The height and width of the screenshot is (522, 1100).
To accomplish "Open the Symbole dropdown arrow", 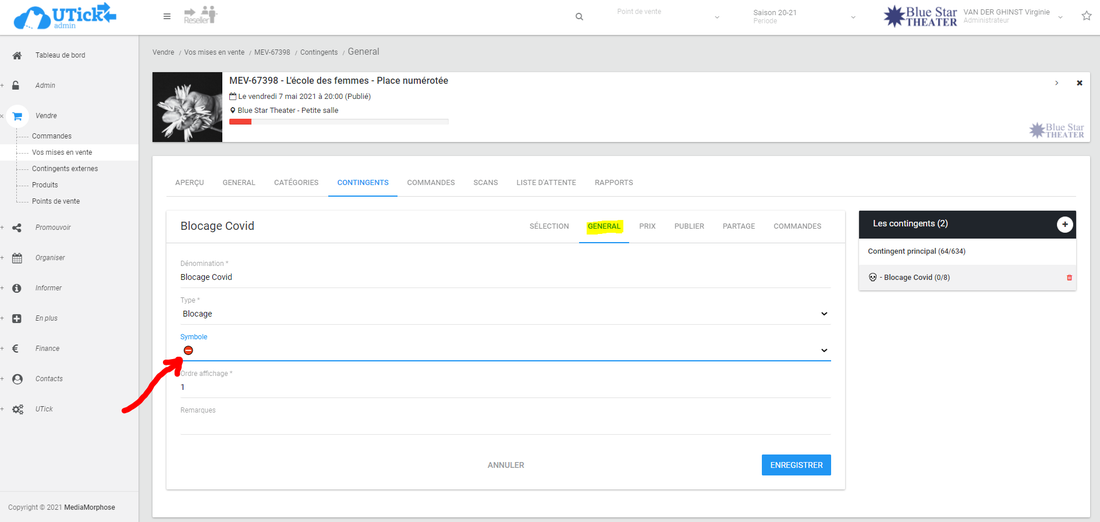I will click(824, 350).
